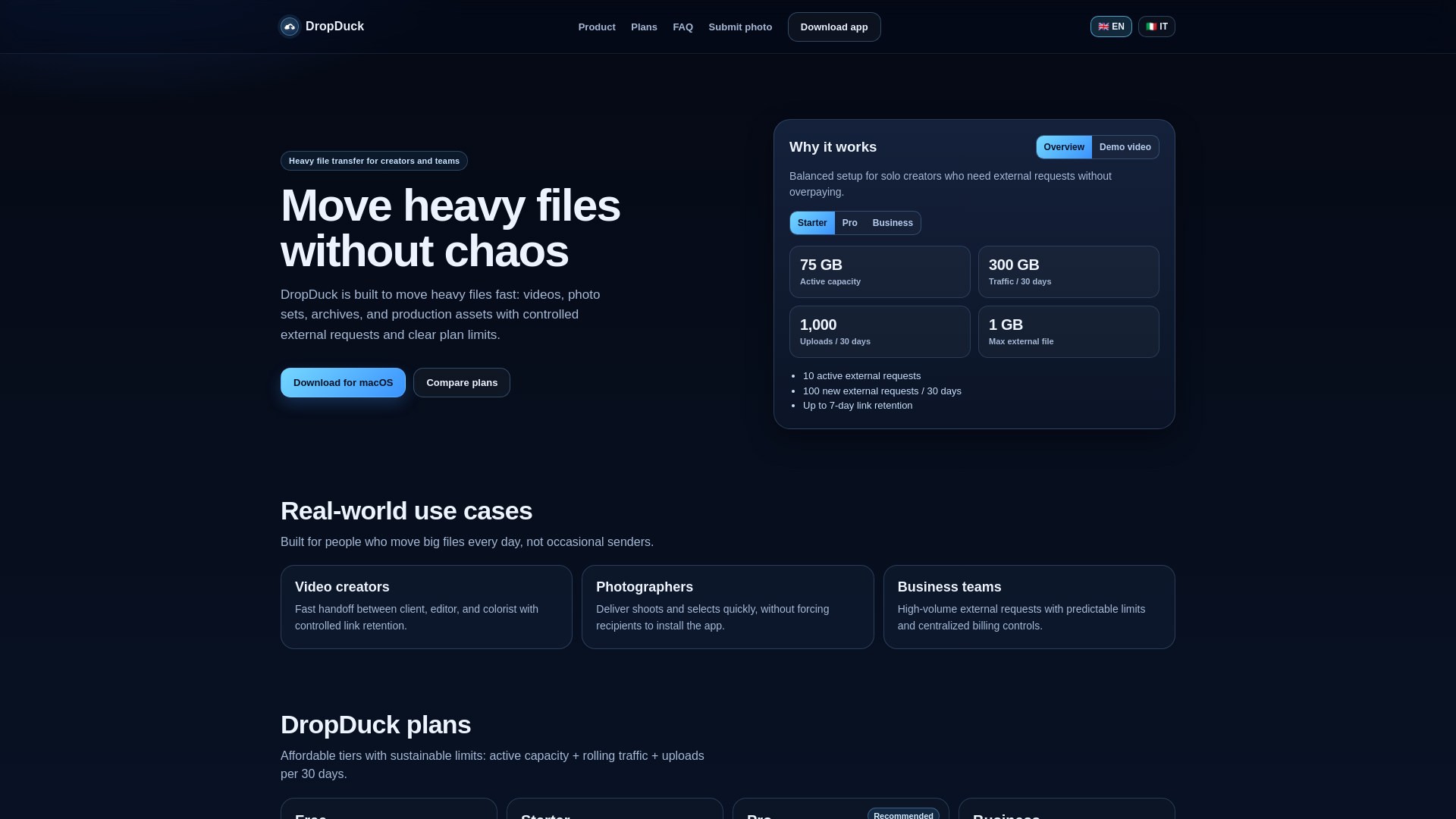Select the Business plan tab

[x=893, y=223]
